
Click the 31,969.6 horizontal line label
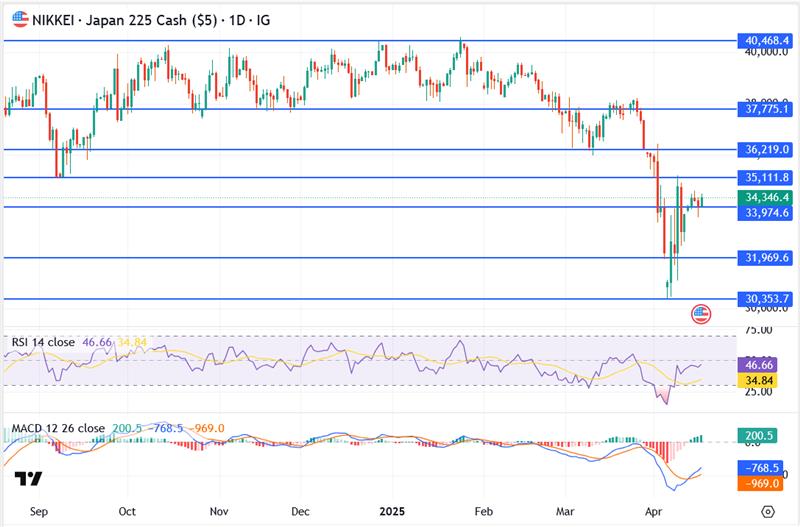coord(767,257)
